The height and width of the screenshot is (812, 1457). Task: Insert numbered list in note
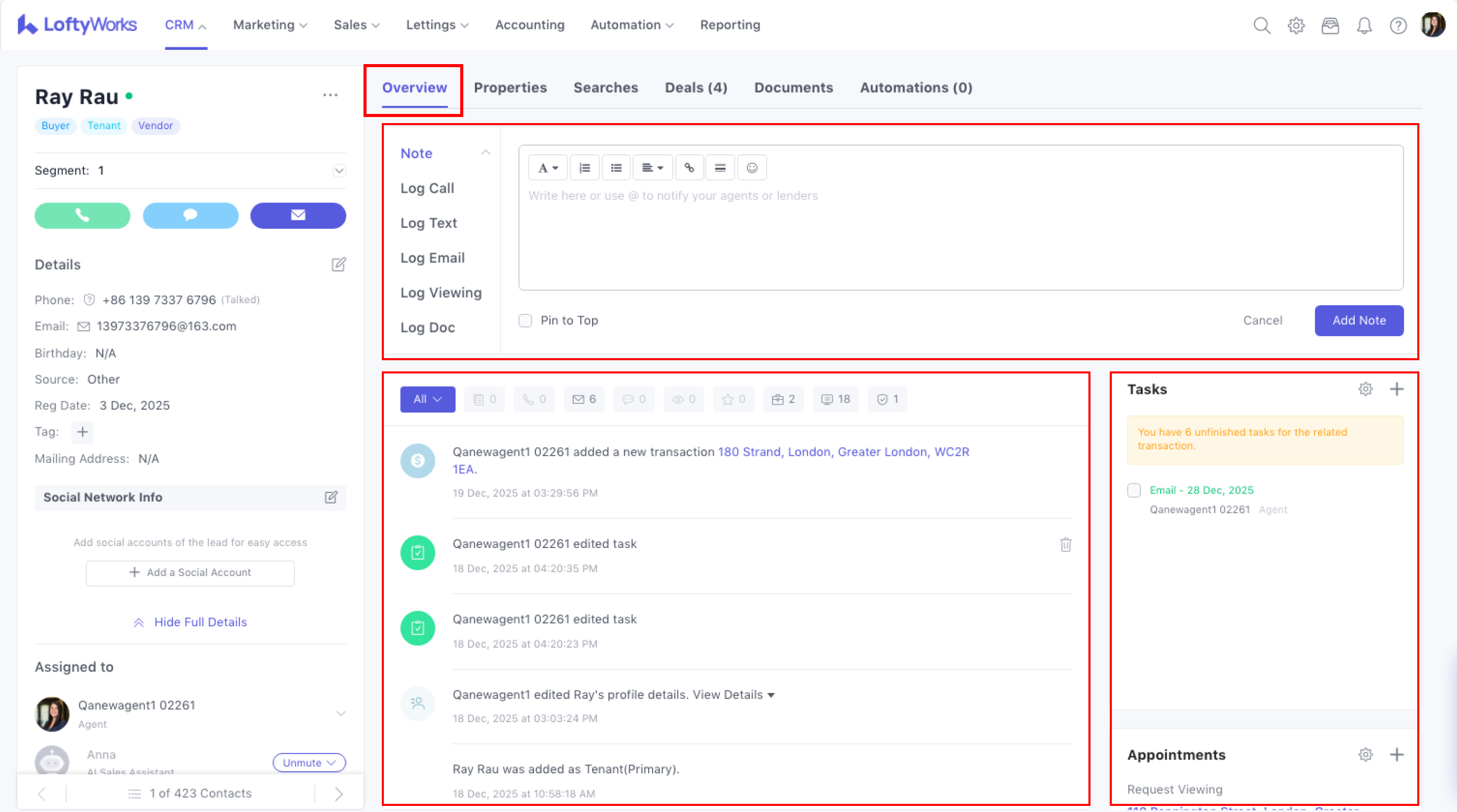584,168
